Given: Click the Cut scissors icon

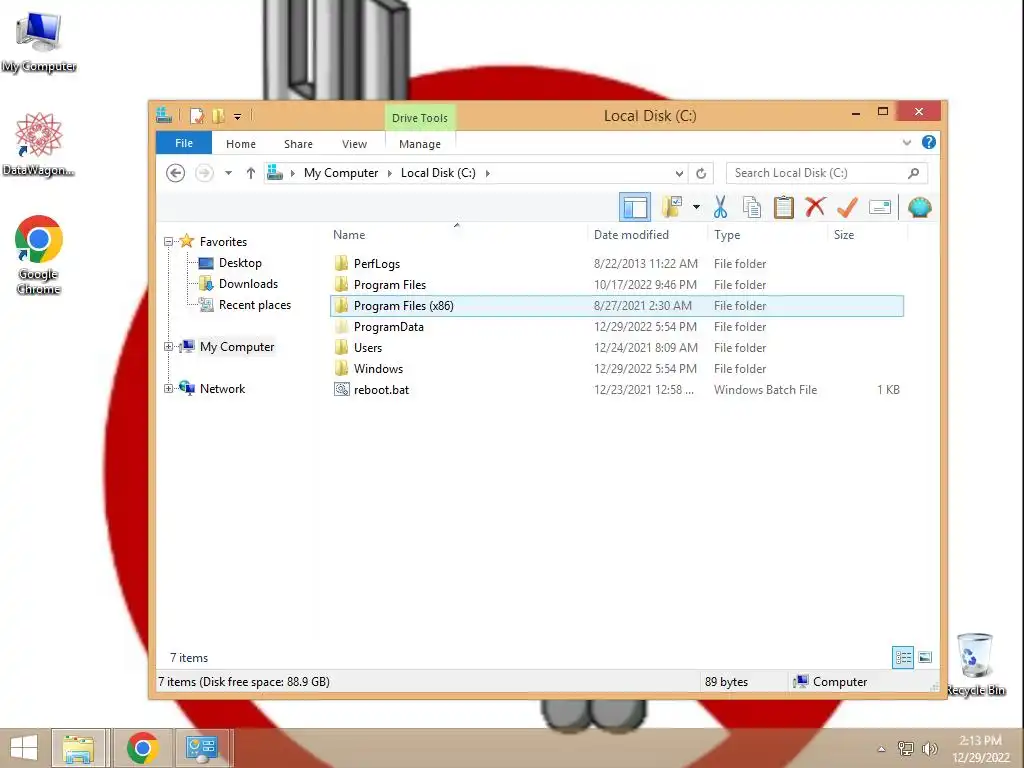Looking at the screenshot, I should tap(720, 208).
